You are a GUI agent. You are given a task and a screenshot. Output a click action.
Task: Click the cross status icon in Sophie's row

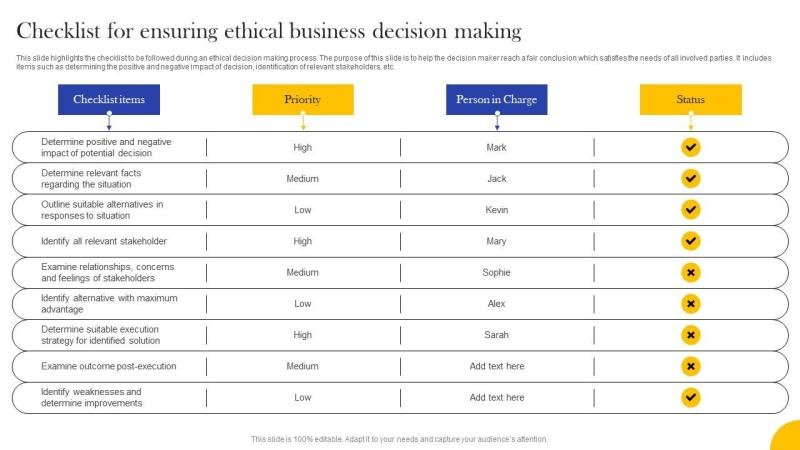(690, 272)
